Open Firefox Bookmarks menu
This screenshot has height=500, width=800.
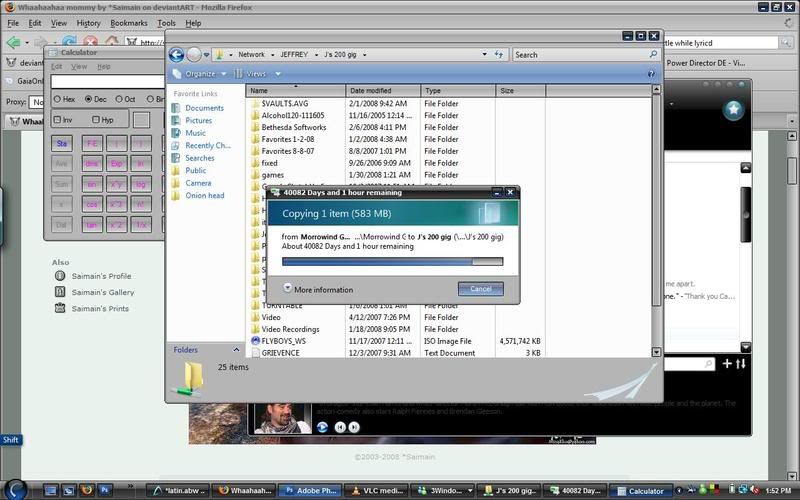pyautogui.click(x=129, y=23)
